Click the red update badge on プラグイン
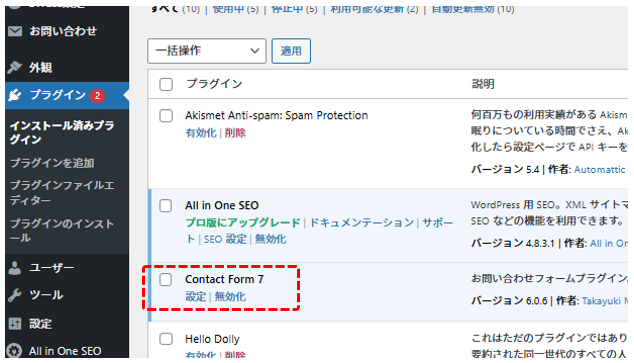 point(97,96)
